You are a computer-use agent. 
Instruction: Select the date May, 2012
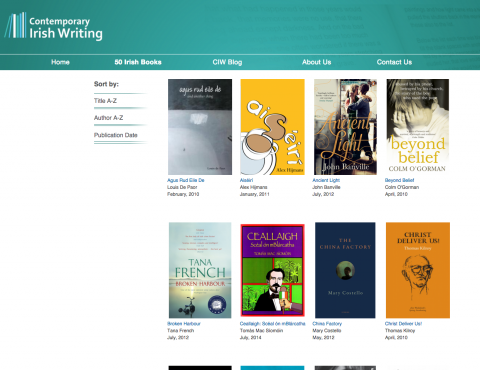pos(323,338)
